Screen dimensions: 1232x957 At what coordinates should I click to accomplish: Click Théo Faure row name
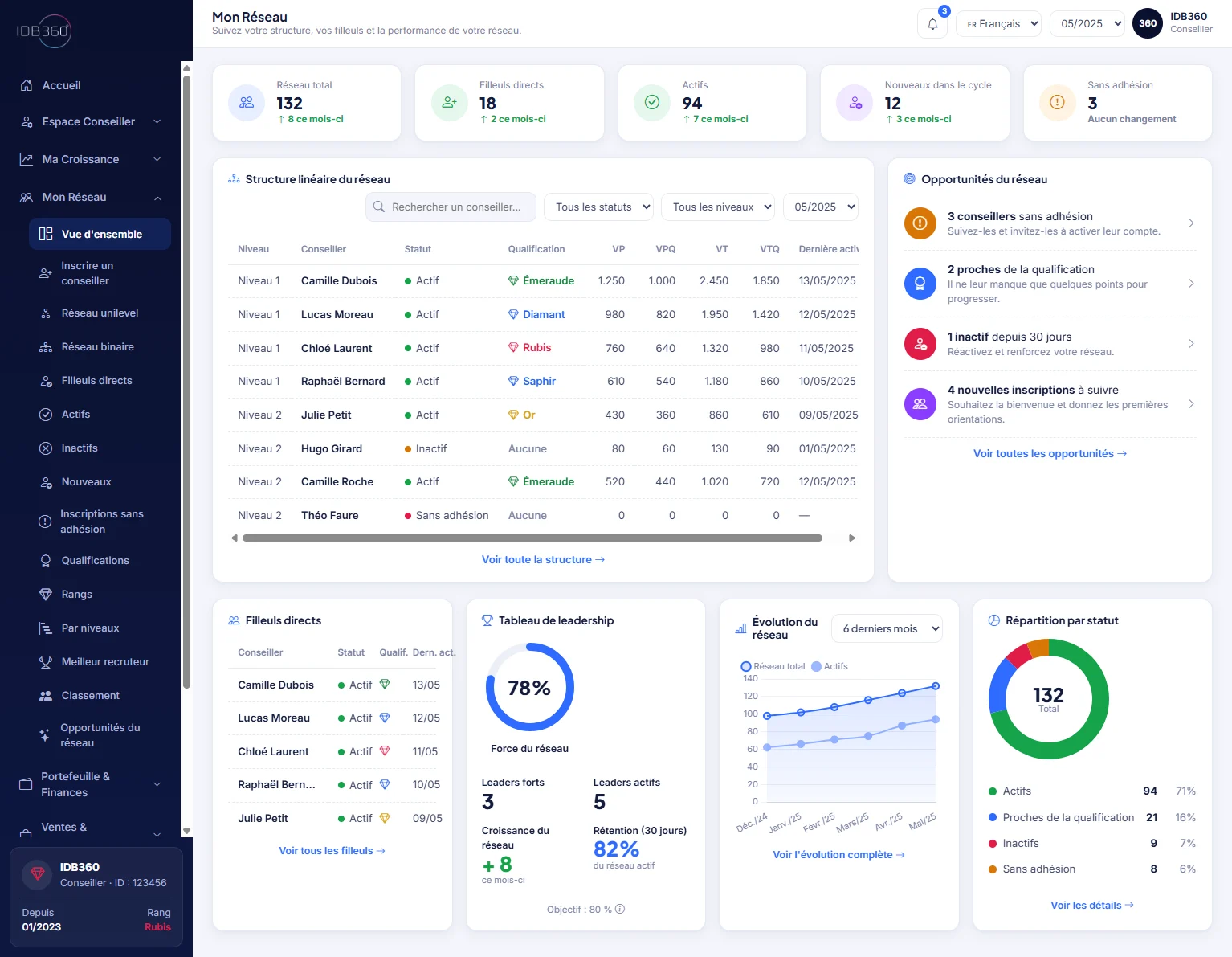pyautogui.click(x=329, y=515)
